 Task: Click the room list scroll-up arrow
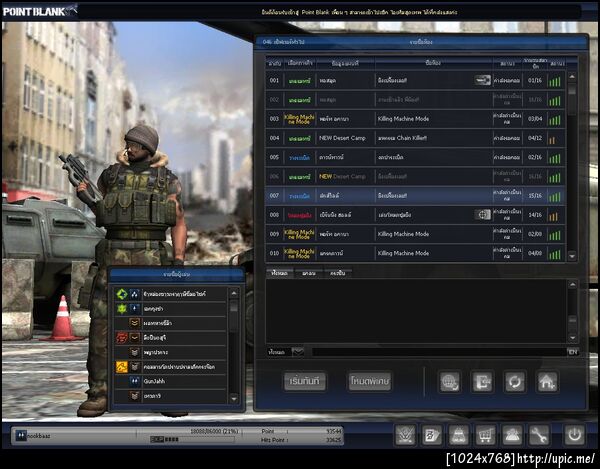(x=572, y=77)
